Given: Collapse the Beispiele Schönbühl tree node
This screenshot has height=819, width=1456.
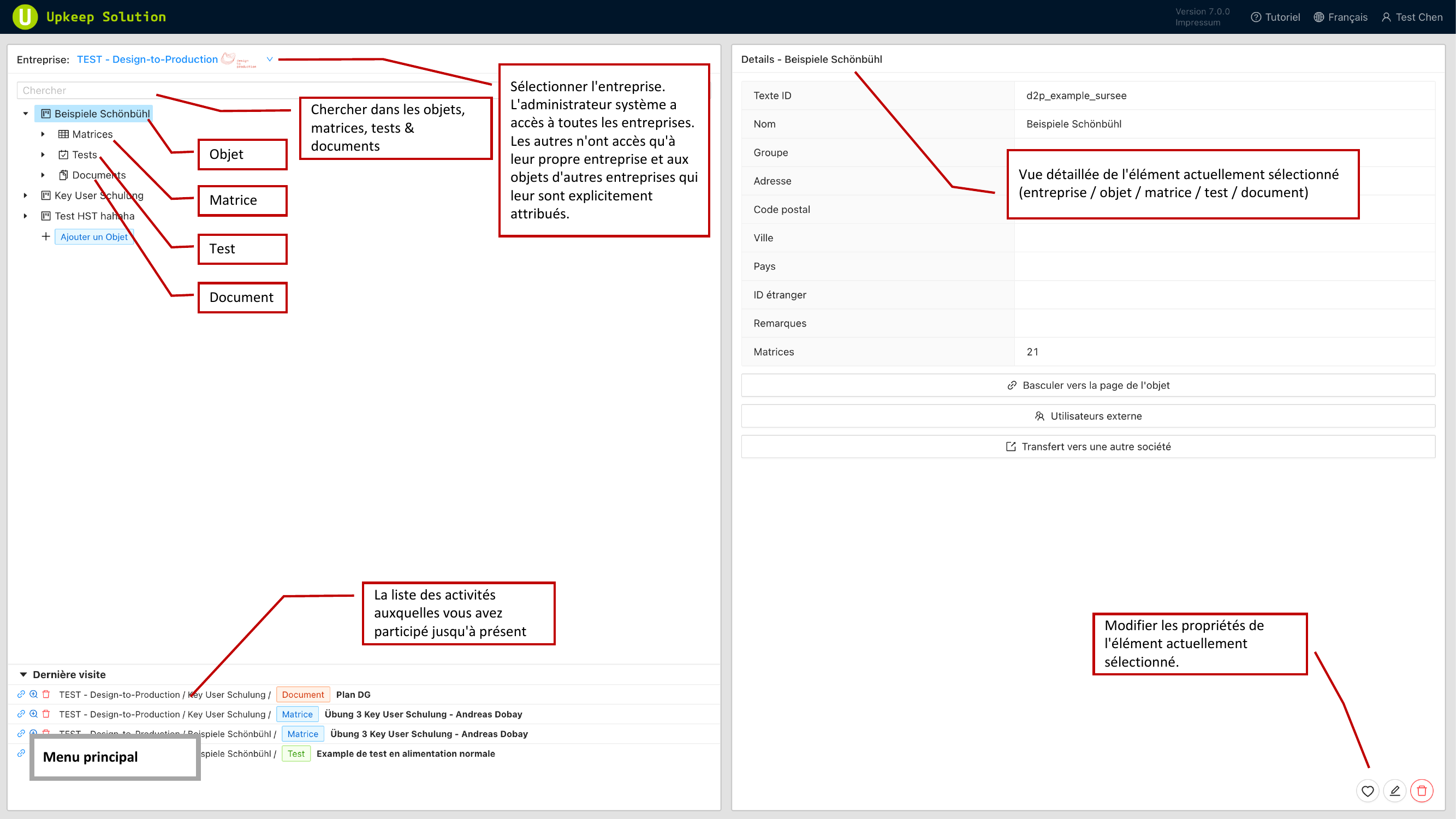Looking at the screenshot, I should tap(26, 114).
